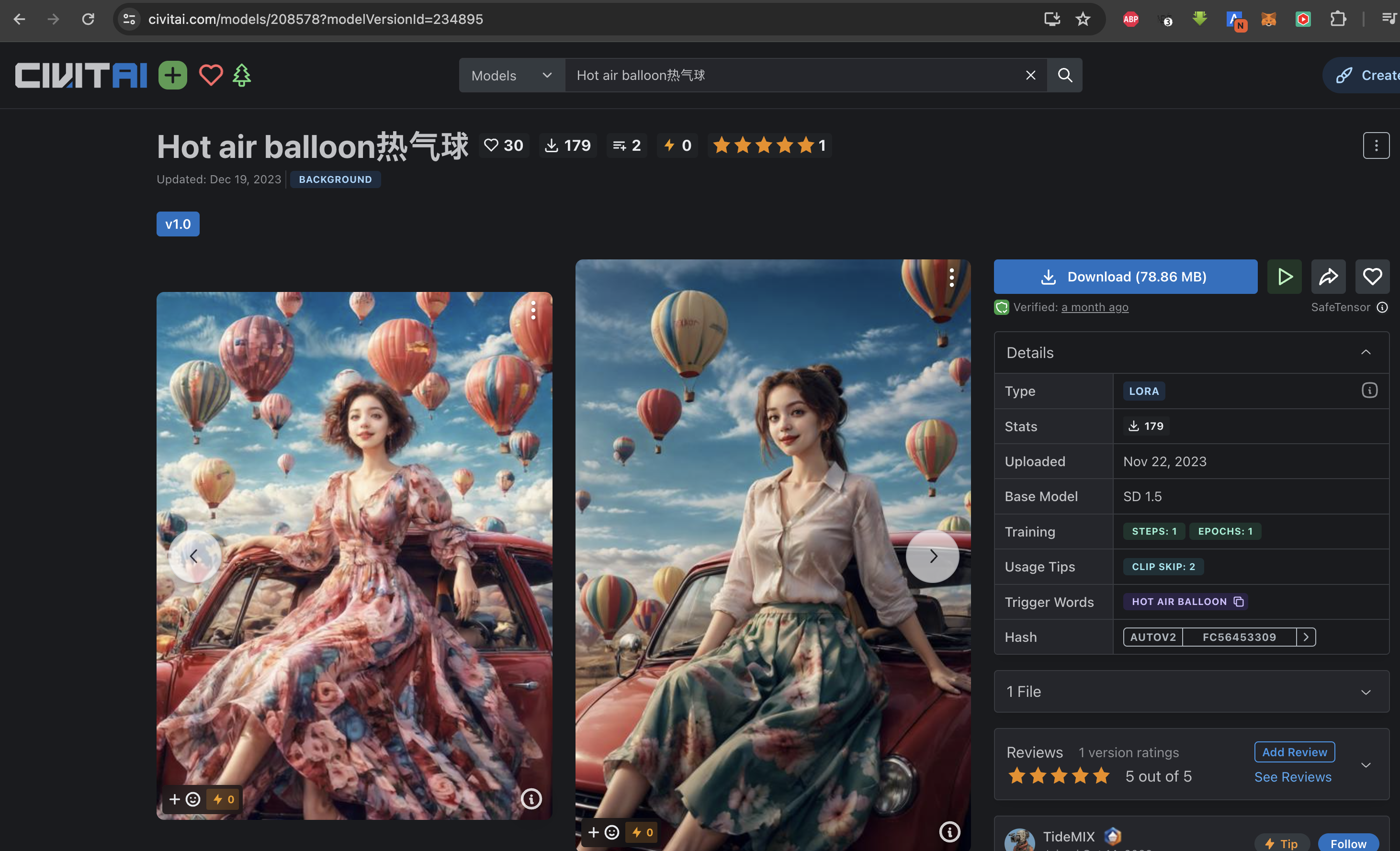The image size is (1400, 851).
Task: Click the LoRA type info icon
Action: tap(1369, 390)
